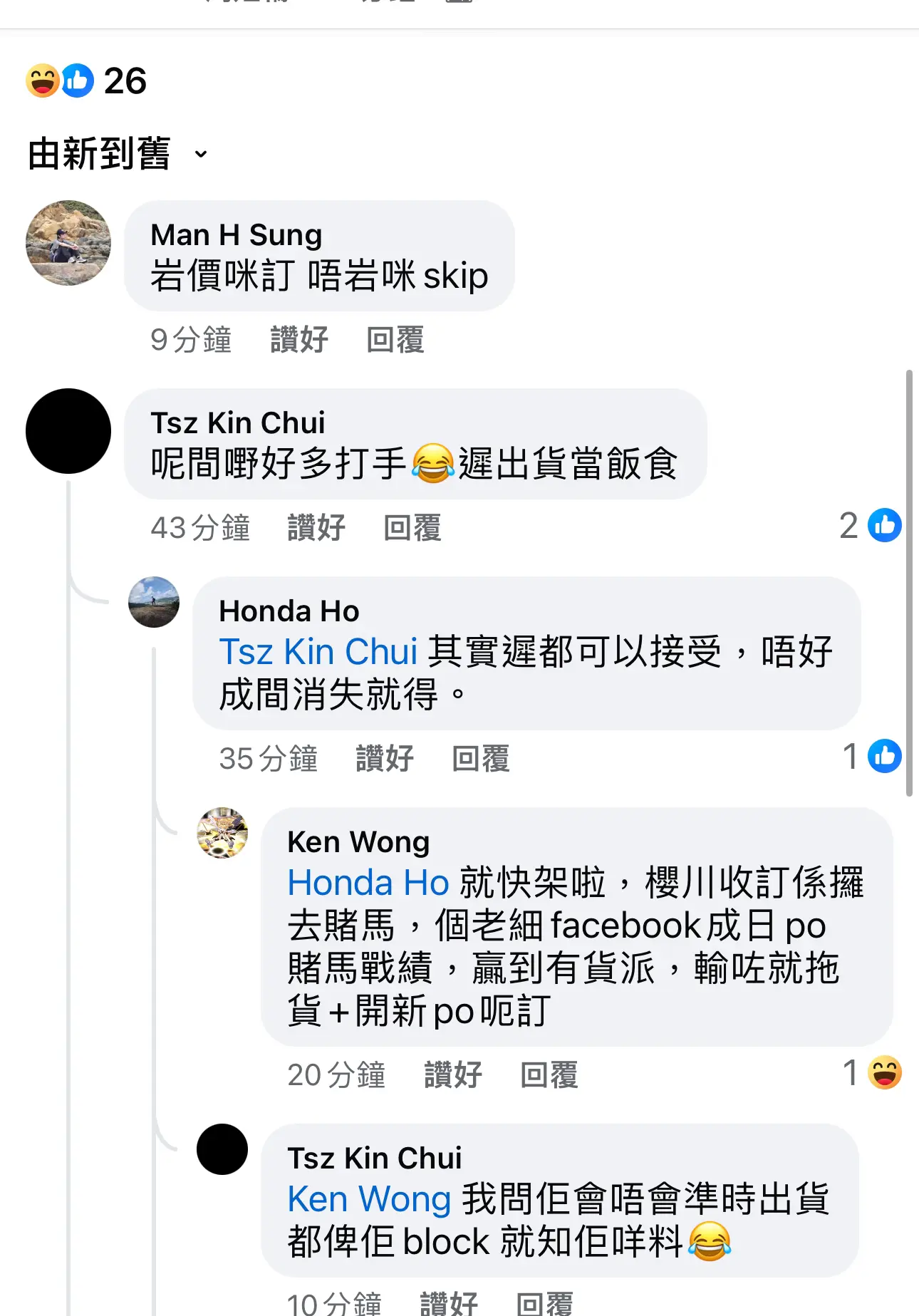The height and width of the screenshot is (1316, 919).
Task: Open Man H Sung's profile picture
Action: click(68, 243)
